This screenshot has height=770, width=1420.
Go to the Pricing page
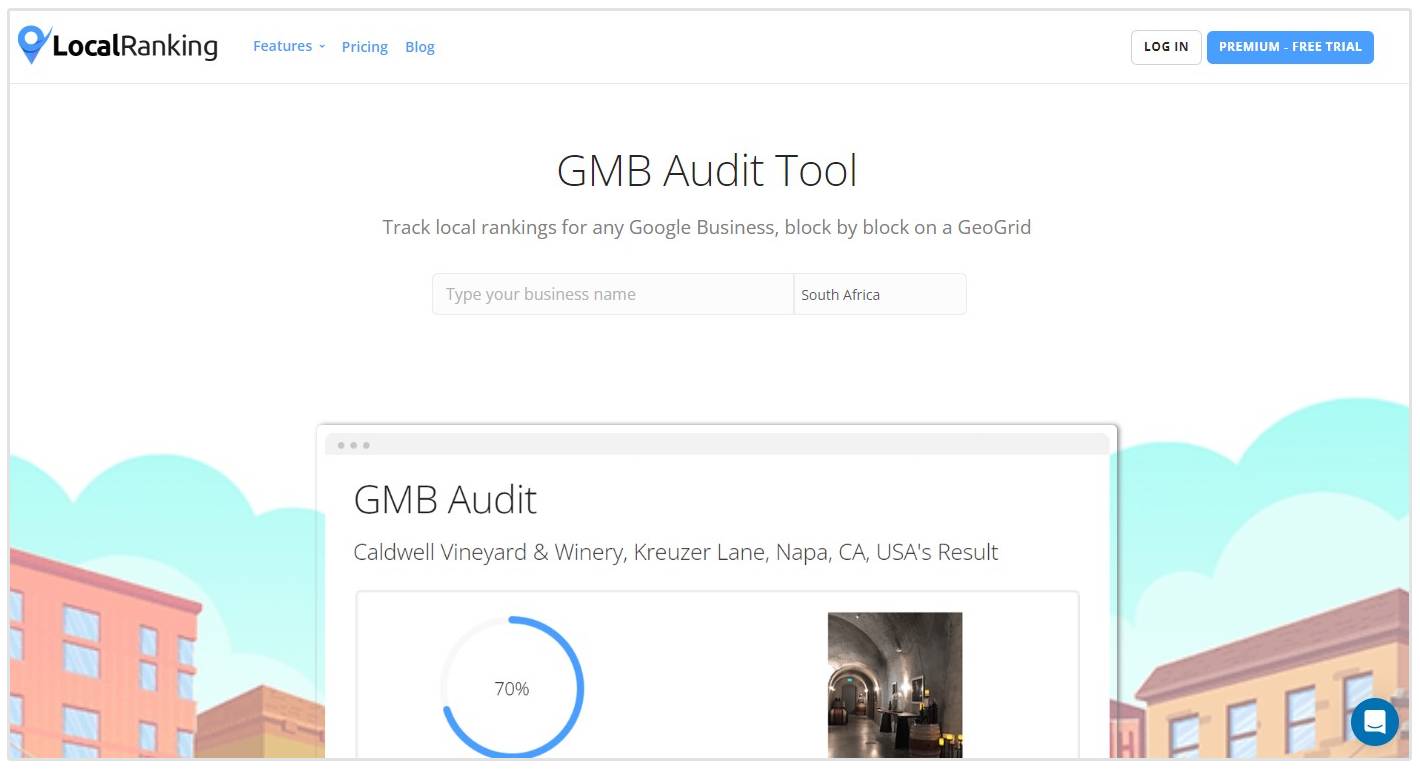pos(364,47)
